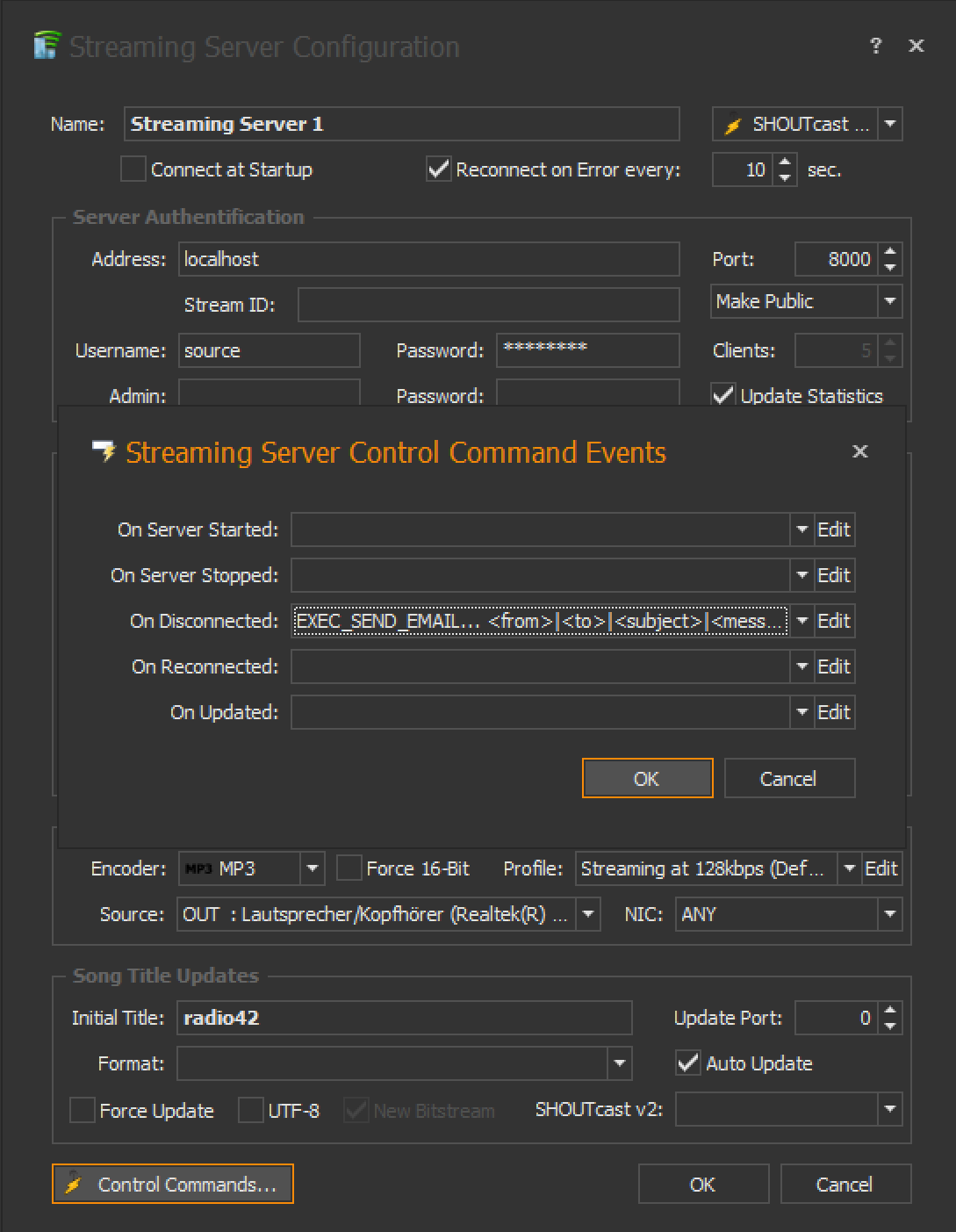
Task: Toggle Reconnect on Error checkbox
Action: coord(438,169)
